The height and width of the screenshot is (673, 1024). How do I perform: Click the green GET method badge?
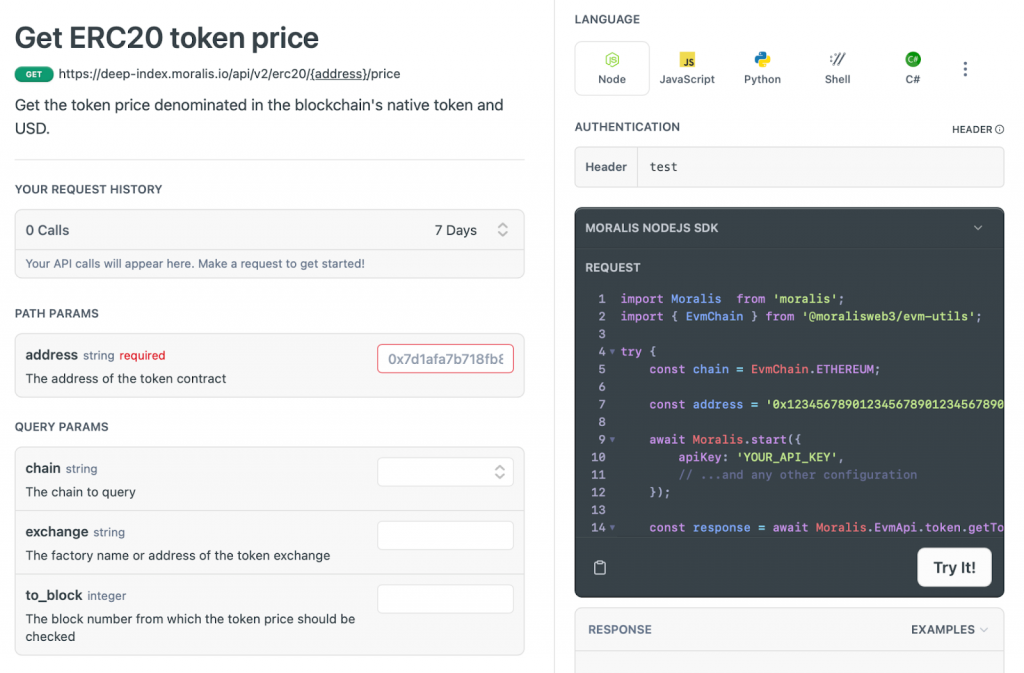point(34,74)
